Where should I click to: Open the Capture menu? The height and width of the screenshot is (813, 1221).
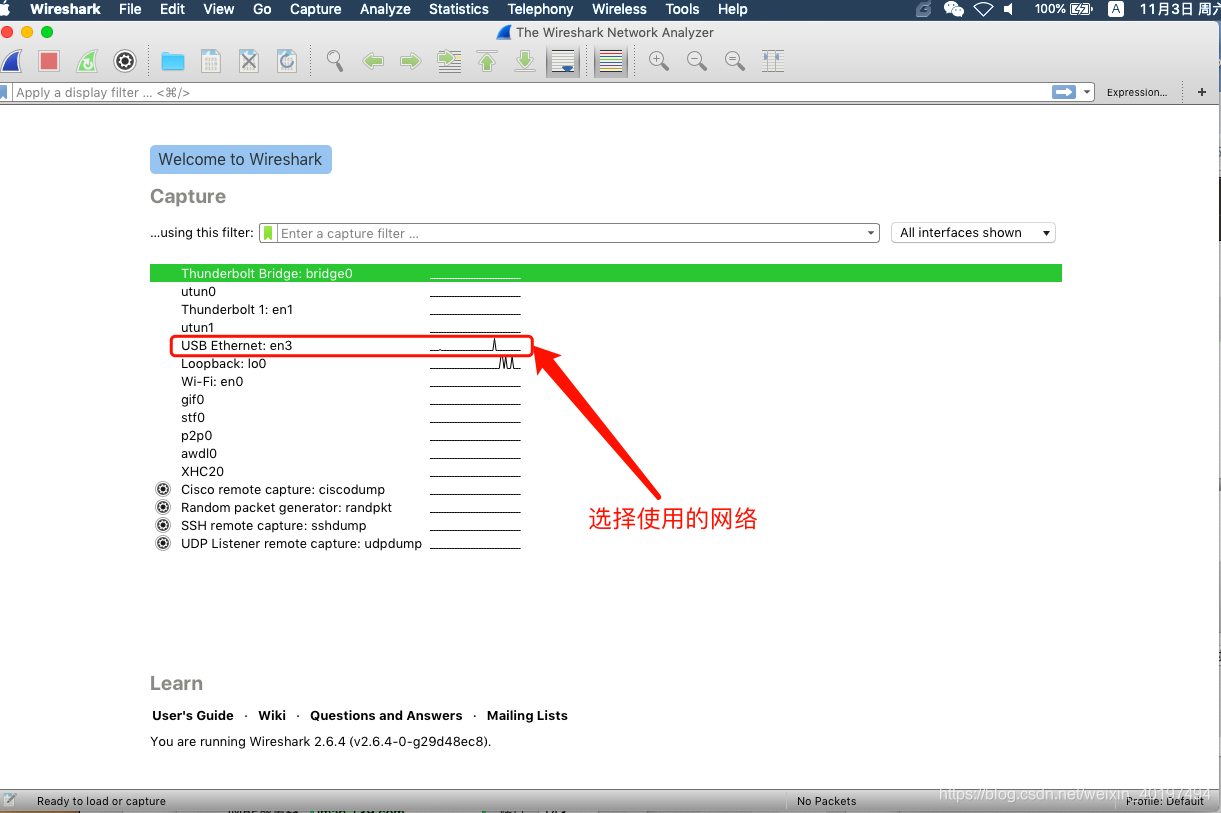[x=315, y=9]
